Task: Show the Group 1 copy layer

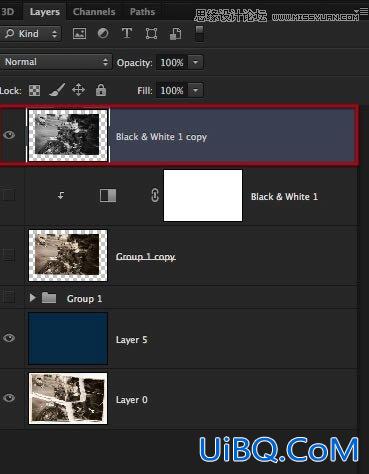Action: (9, 255)
